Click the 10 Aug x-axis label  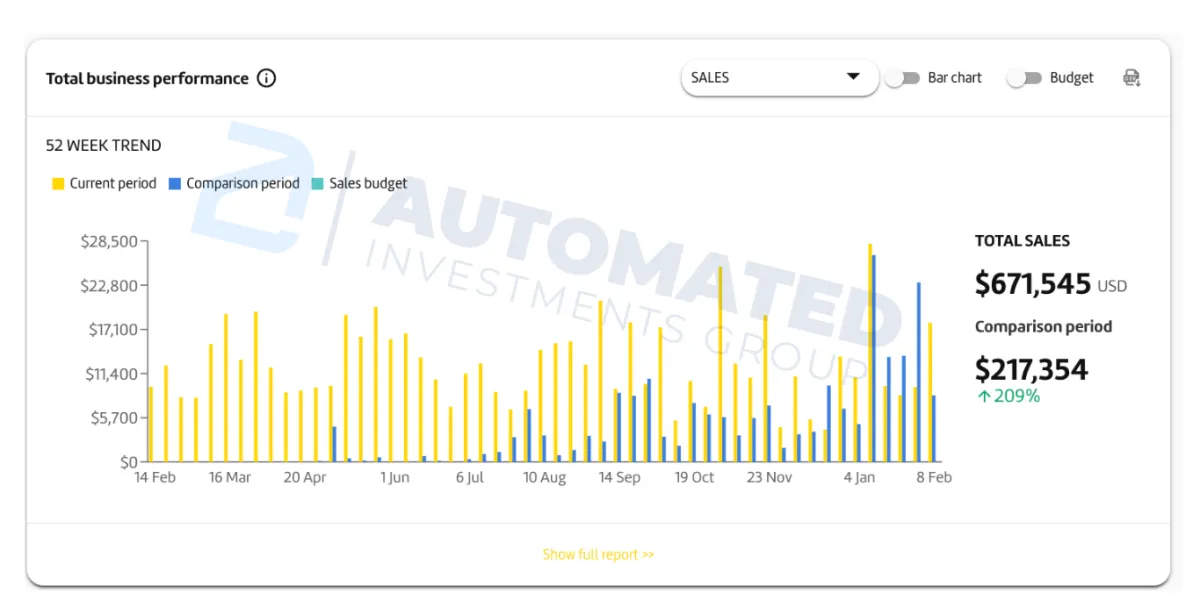click(x=545, y=478)
